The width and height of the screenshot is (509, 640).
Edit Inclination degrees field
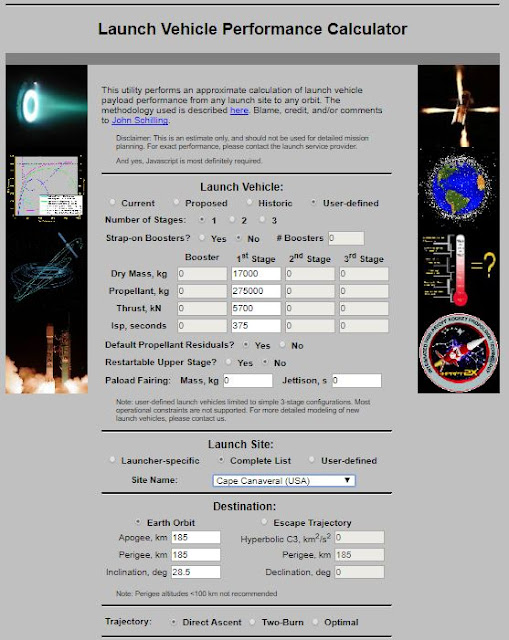point(196,572)
